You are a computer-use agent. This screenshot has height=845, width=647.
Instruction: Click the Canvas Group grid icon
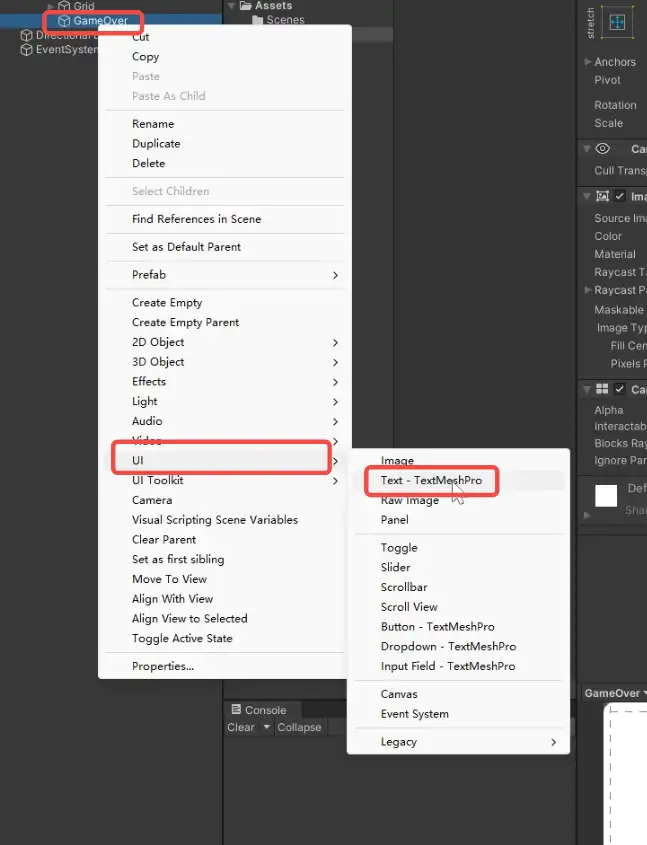point(602,389)
